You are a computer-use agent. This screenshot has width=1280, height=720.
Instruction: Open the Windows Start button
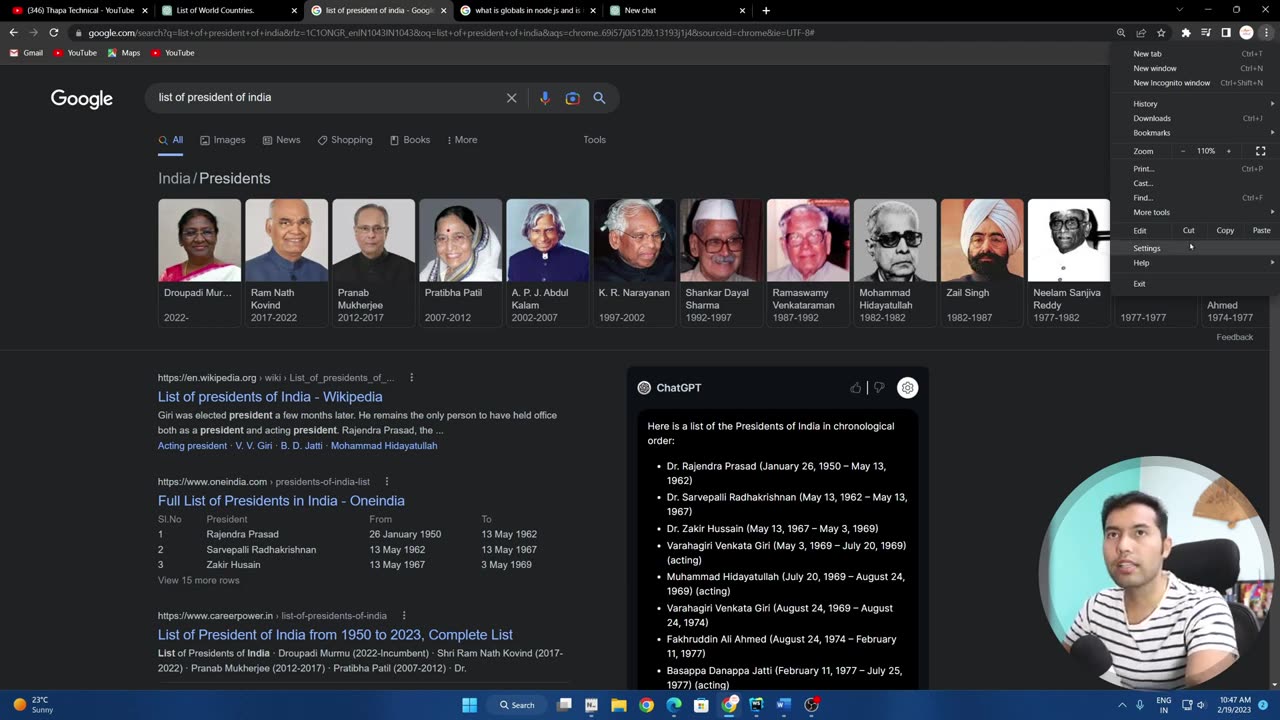469,705
